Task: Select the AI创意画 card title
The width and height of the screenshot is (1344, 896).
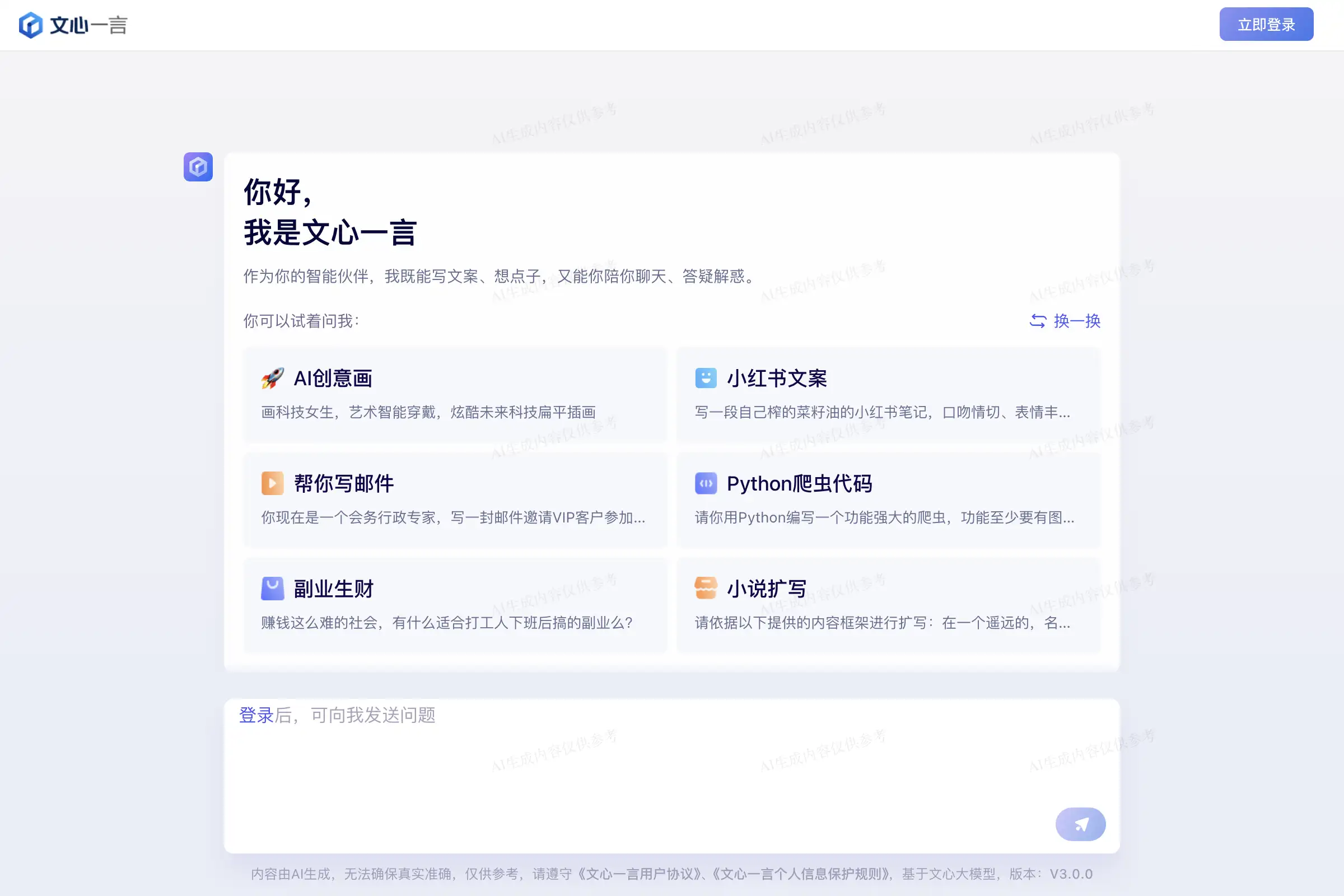Action: click(x=333, y=379)
